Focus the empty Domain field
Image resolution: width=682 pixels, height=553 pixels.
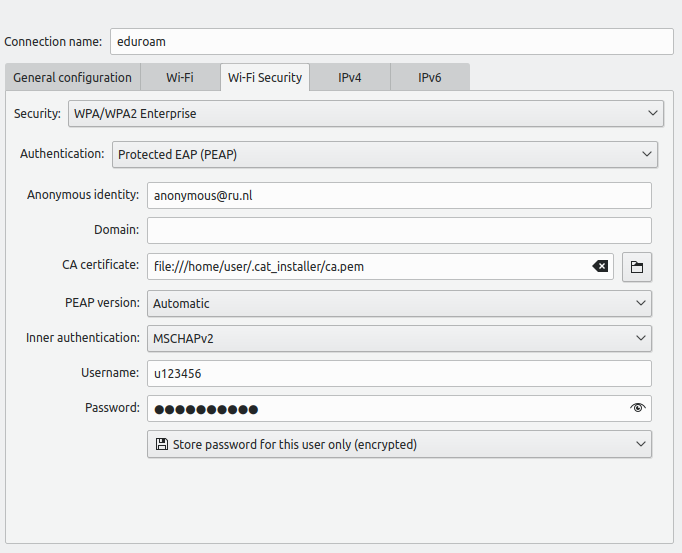point(399,230)
